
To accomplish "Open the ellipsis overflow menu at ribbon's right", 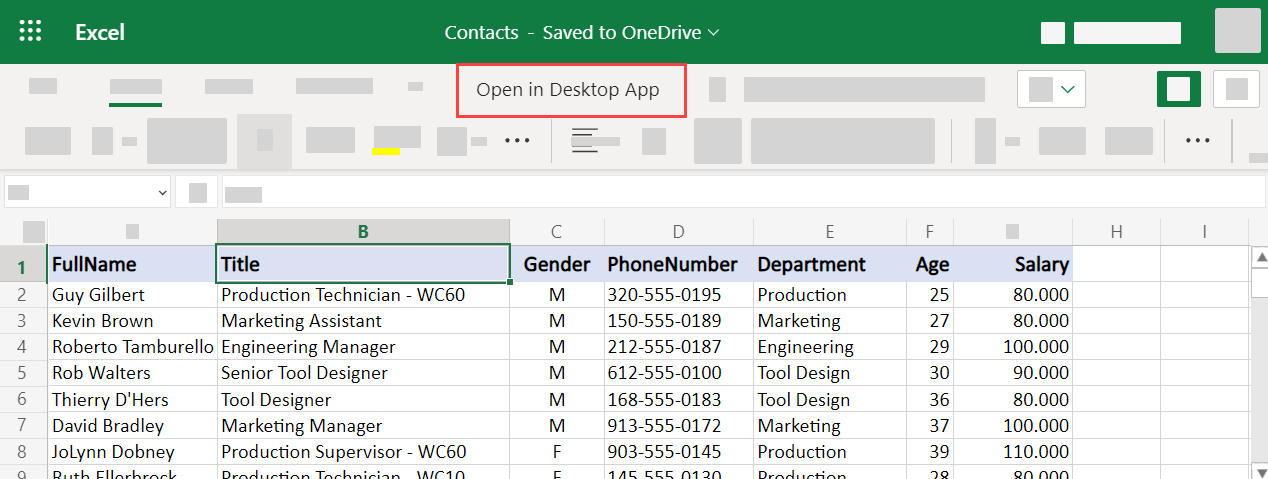I will point(1198,141).
